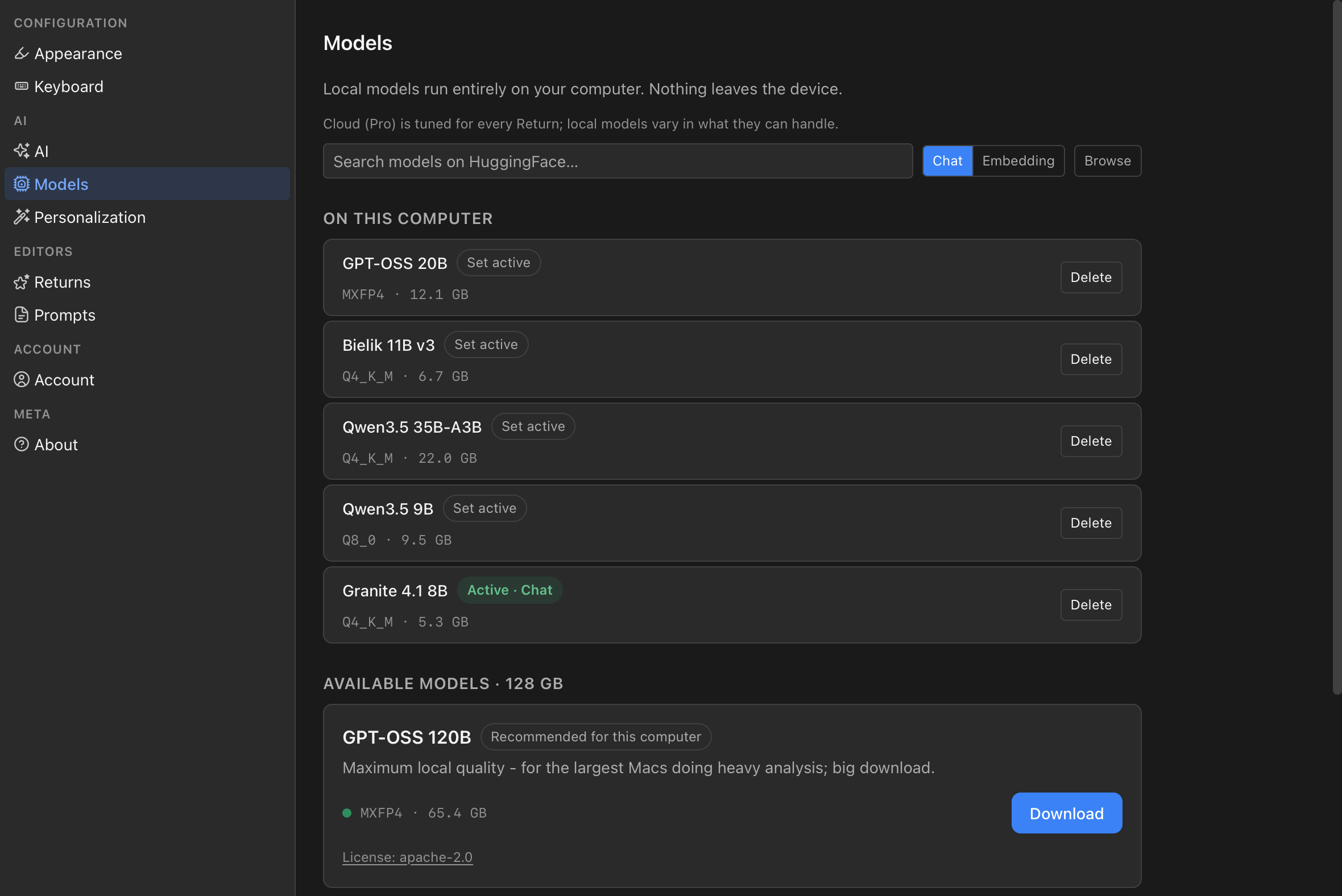Click the "Q4_K_M · 5.3 GB" details text
This screenshot has width=1342, height=896.
coord(405,623)
